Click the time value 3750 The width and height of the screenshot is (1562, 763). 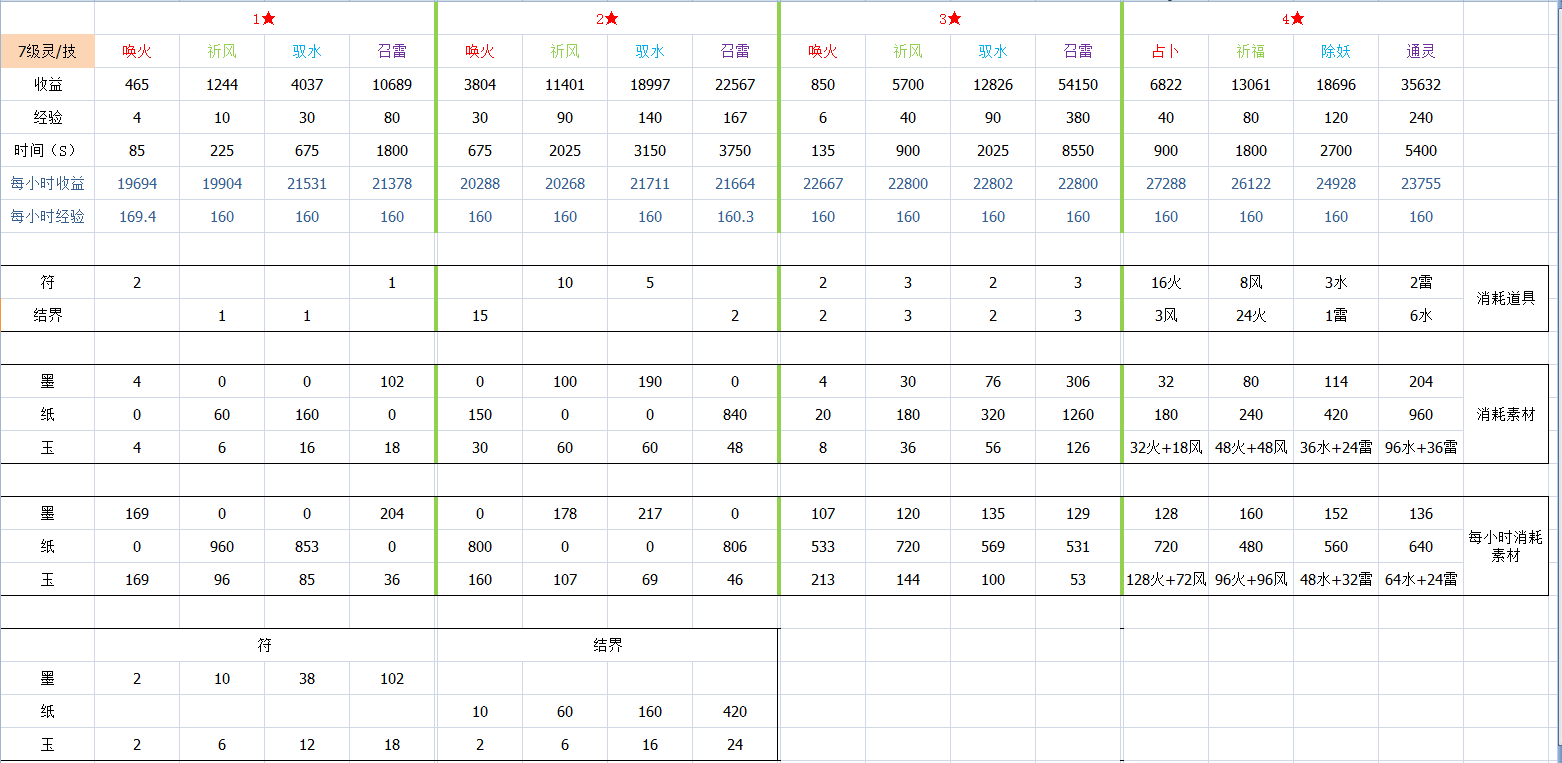coord(735,150)
